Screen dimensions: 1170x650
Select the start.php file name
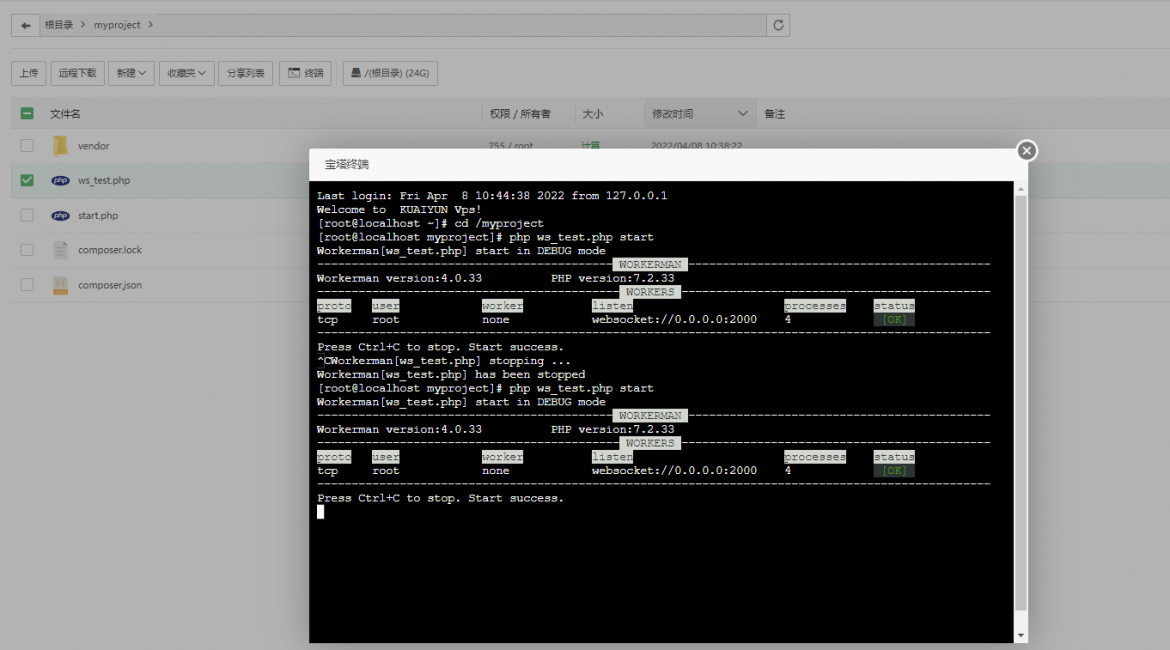[98, 216]
